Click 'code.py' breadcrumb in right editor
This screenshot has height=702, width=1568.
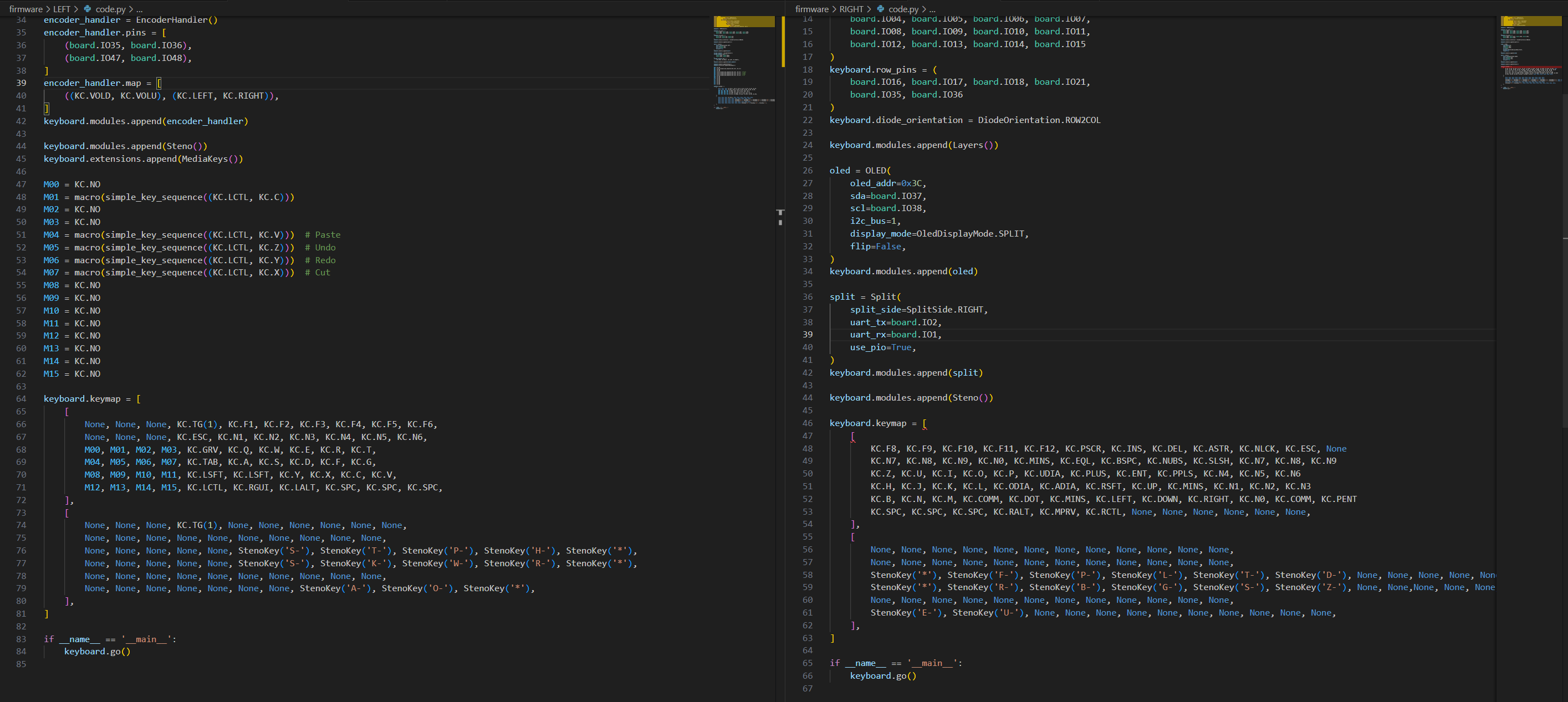click(x=903, y=9)
